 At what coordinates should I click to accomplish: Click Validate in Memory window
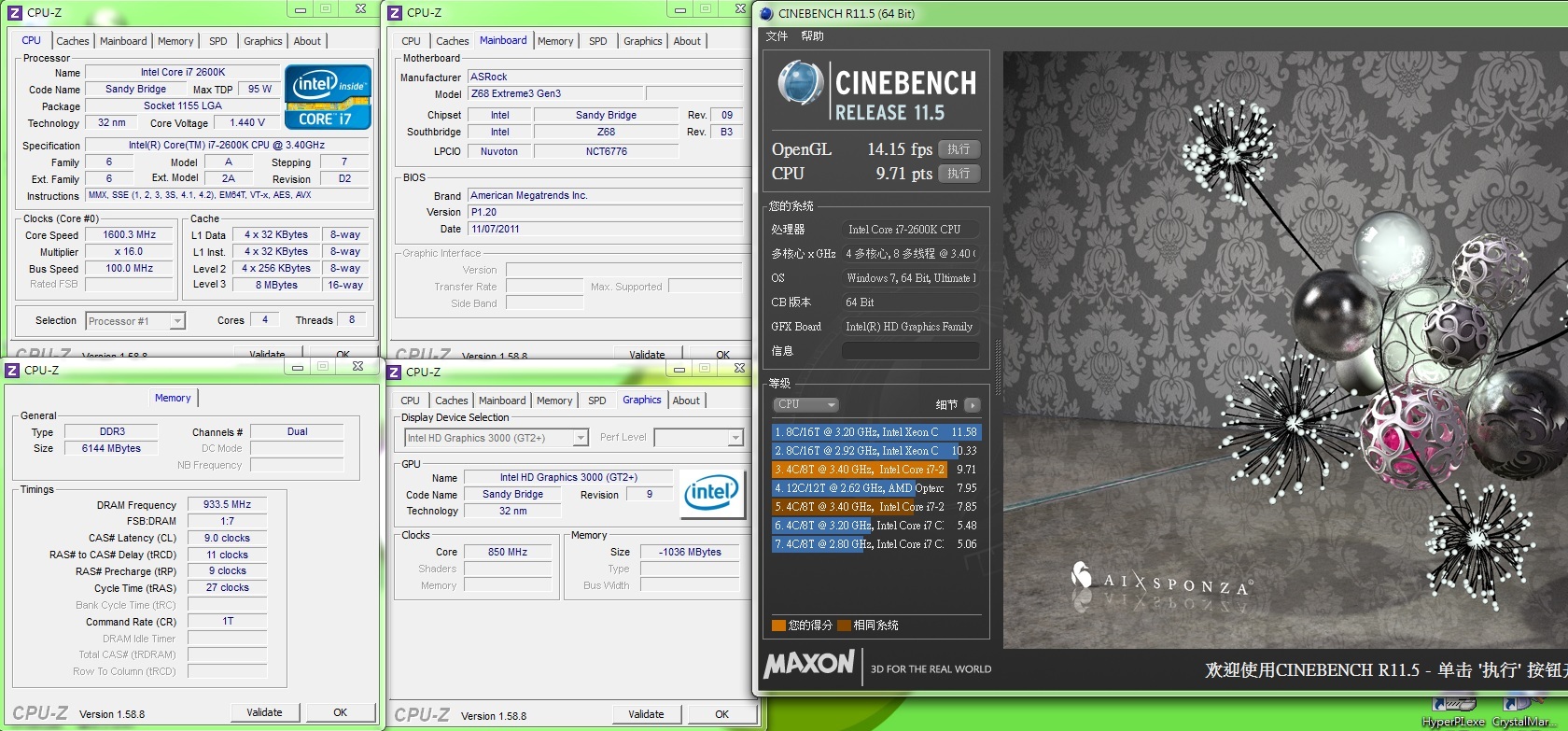pyautogui.click(x=264, y=712)
